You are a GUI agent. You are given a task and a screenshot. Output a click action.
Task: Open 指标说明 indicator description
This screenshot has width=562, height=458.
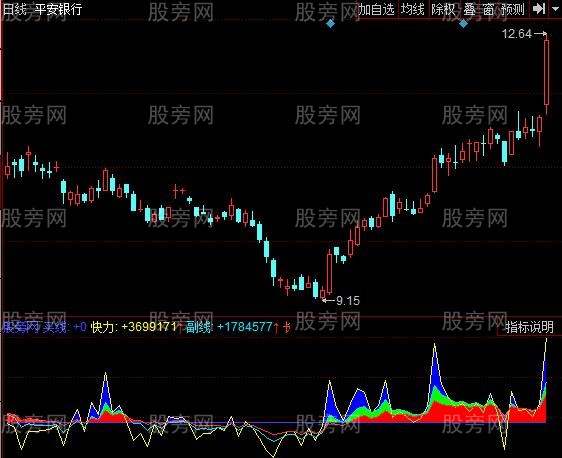pos(529,326)
